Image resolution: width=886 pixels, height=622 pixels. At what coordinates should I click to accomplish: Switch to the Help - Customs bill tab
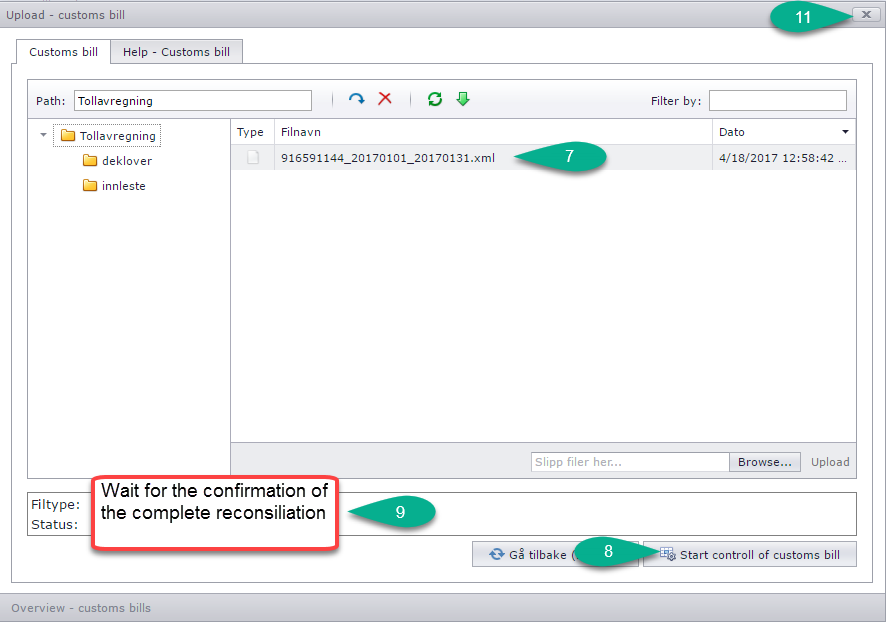(x=176, y=51)
